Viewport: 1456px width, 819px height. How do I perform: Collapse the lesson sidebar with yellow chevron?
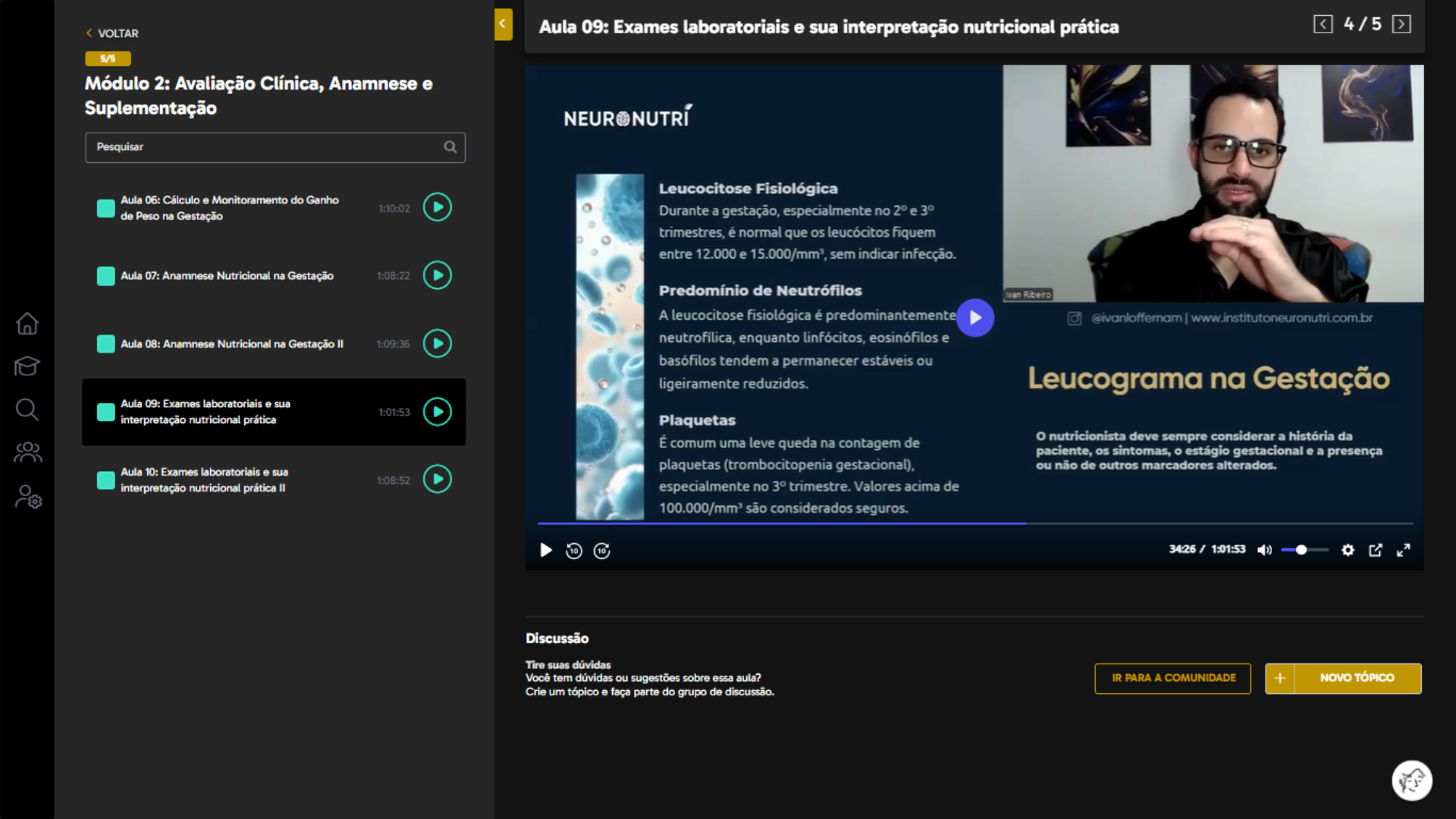pyautogui.click(x=503, y=24)
